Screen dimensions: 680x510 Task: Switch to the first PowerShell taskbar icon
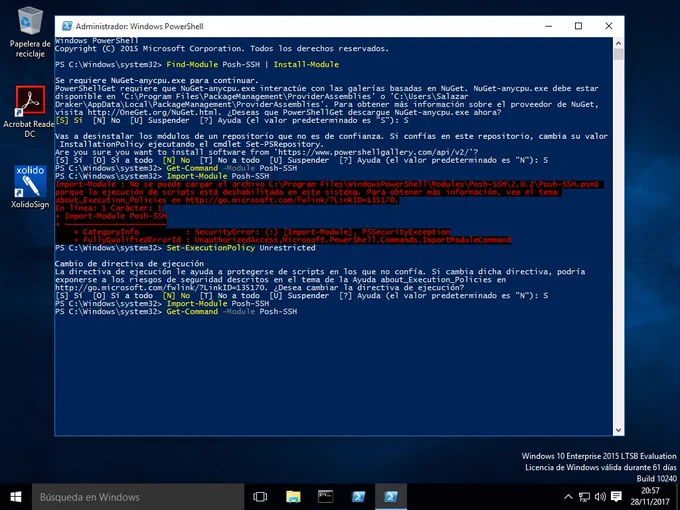click(358, 497)
